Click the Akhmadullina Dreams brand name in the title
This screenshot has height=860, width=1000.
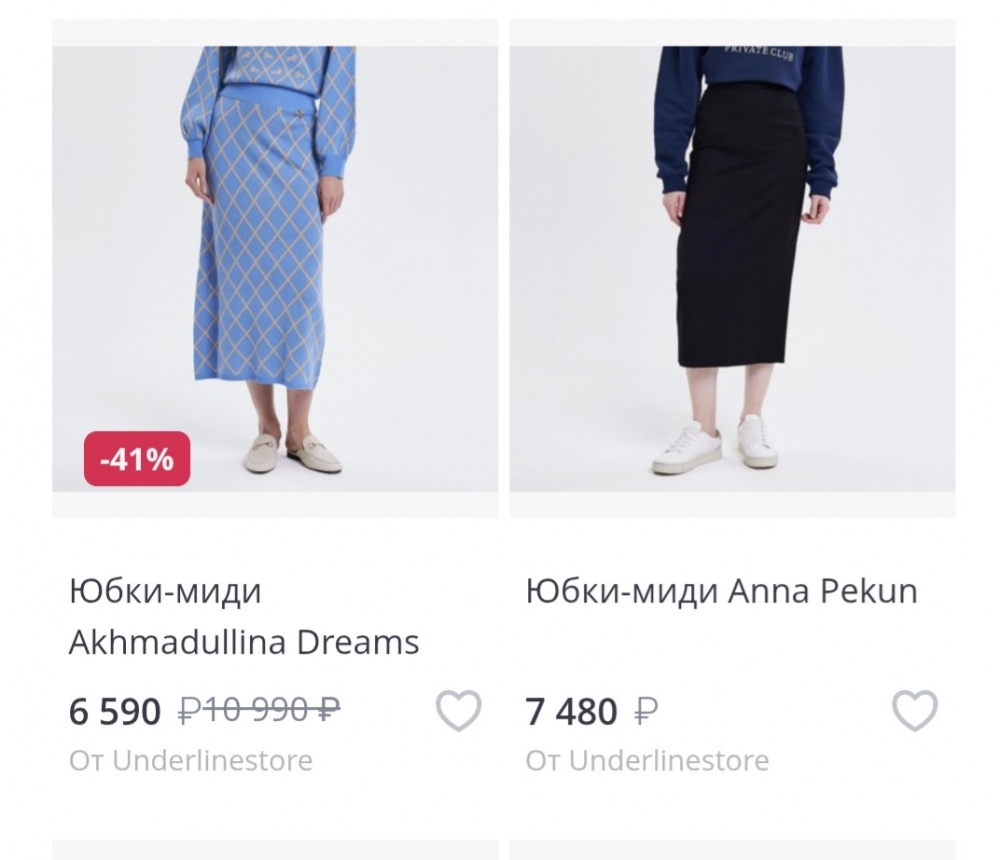click(x=242, y=643)
